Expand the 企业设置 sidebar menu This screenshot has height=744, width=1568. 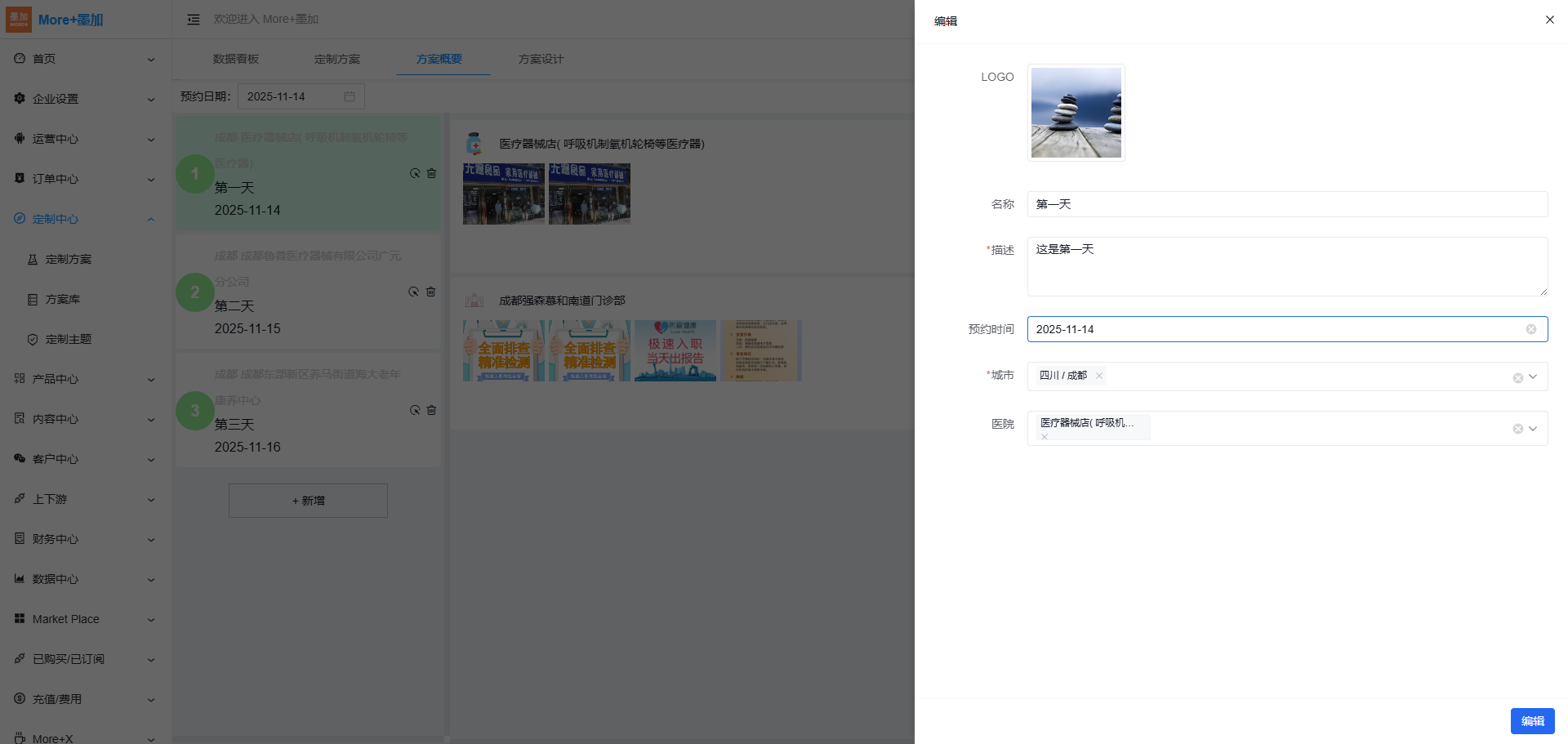coord(85,99)
